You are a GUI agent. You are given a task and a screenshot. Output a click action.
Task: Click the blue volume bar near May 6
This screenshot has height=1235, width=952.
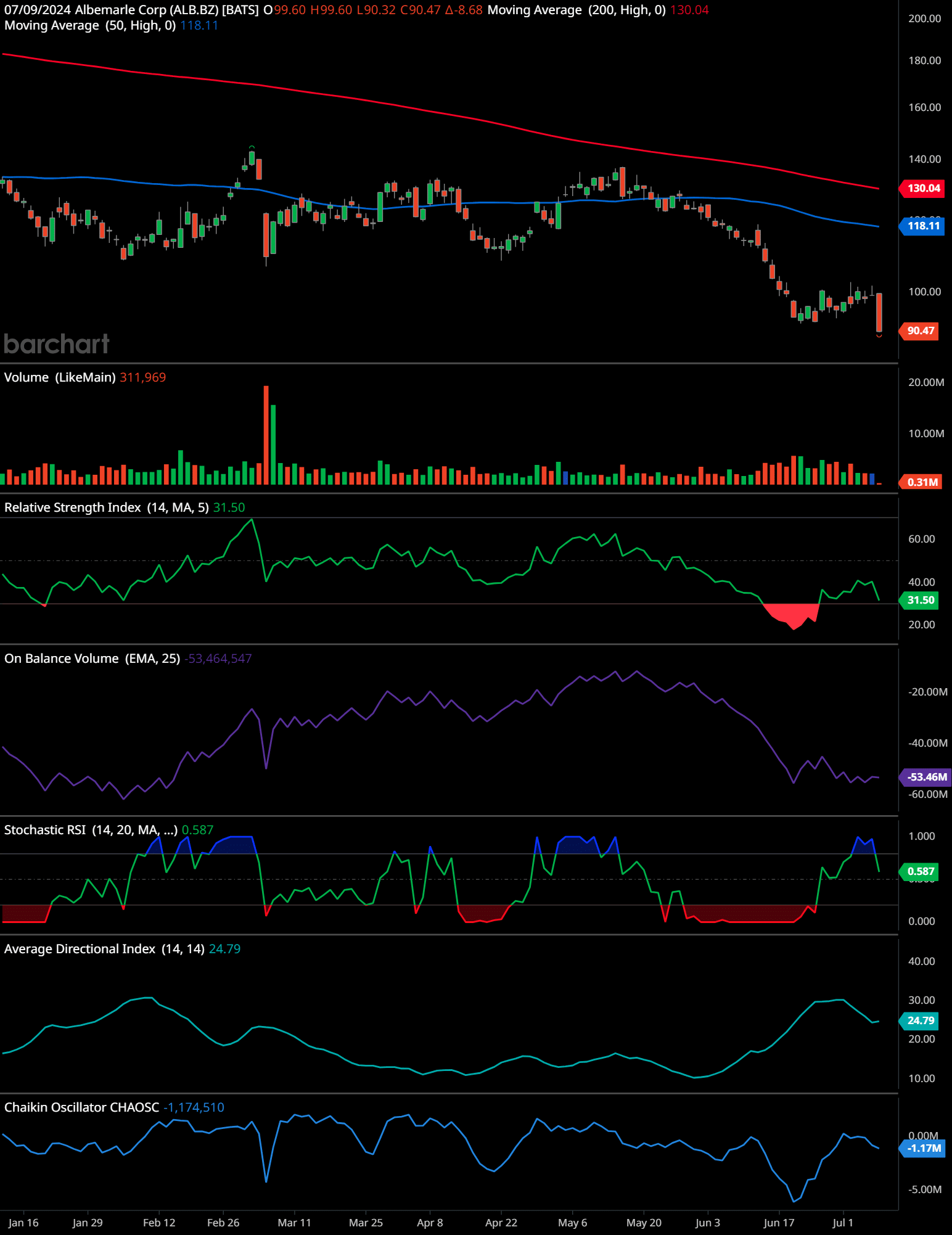coord(565,477)
